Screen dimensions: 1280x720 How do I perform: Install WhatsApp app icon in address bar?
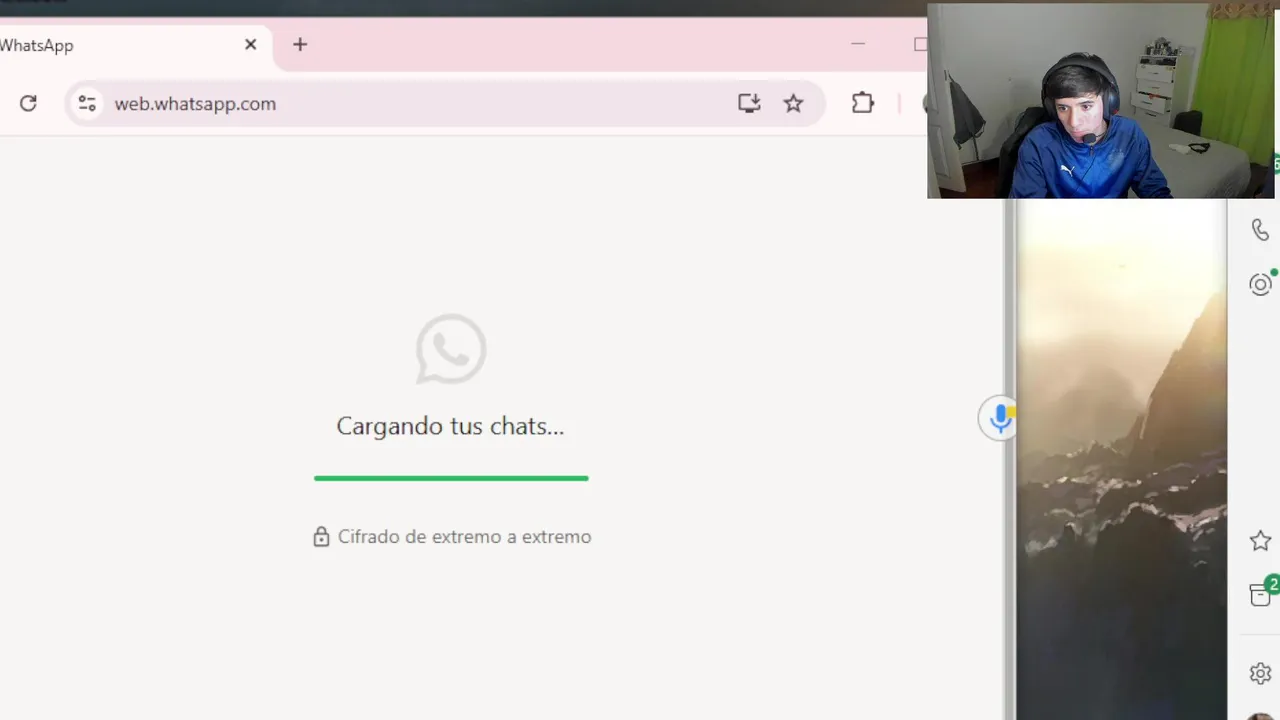(x=749, y=103)
